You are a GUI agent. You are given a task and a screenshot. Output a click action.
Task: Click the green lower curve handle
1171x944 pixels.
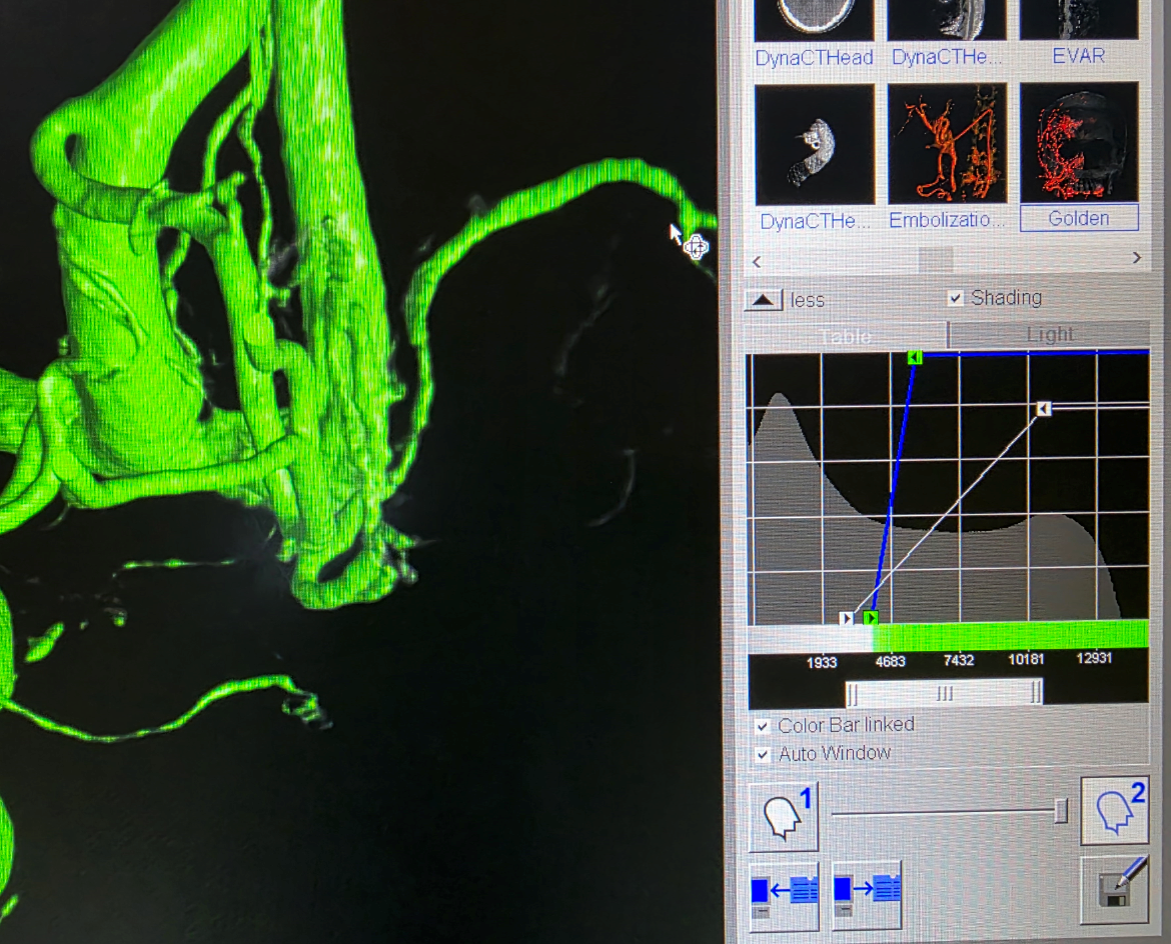click(870, 618)
